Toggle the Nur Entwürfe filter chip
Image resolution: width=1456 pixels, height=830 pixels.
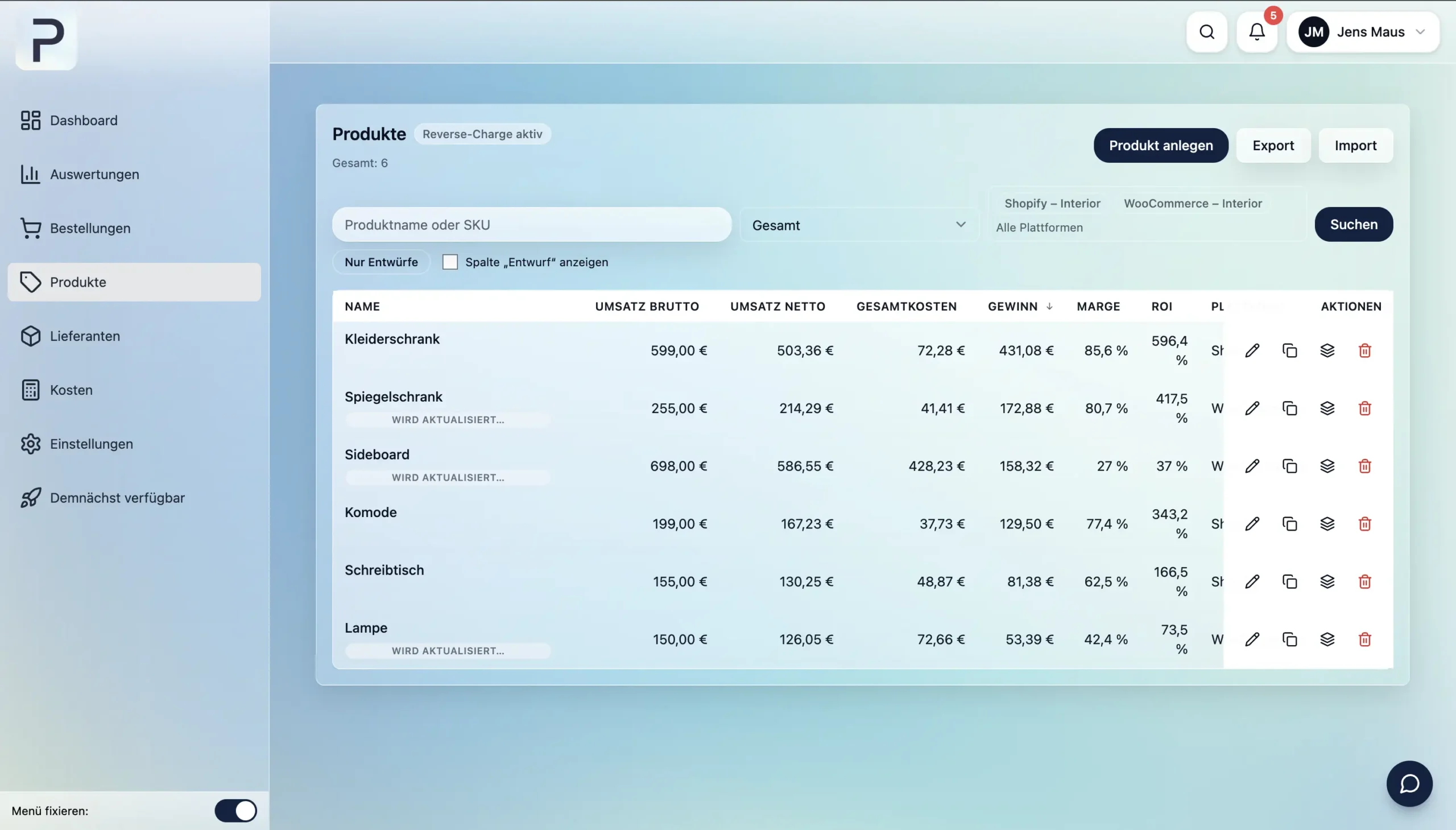380,262
